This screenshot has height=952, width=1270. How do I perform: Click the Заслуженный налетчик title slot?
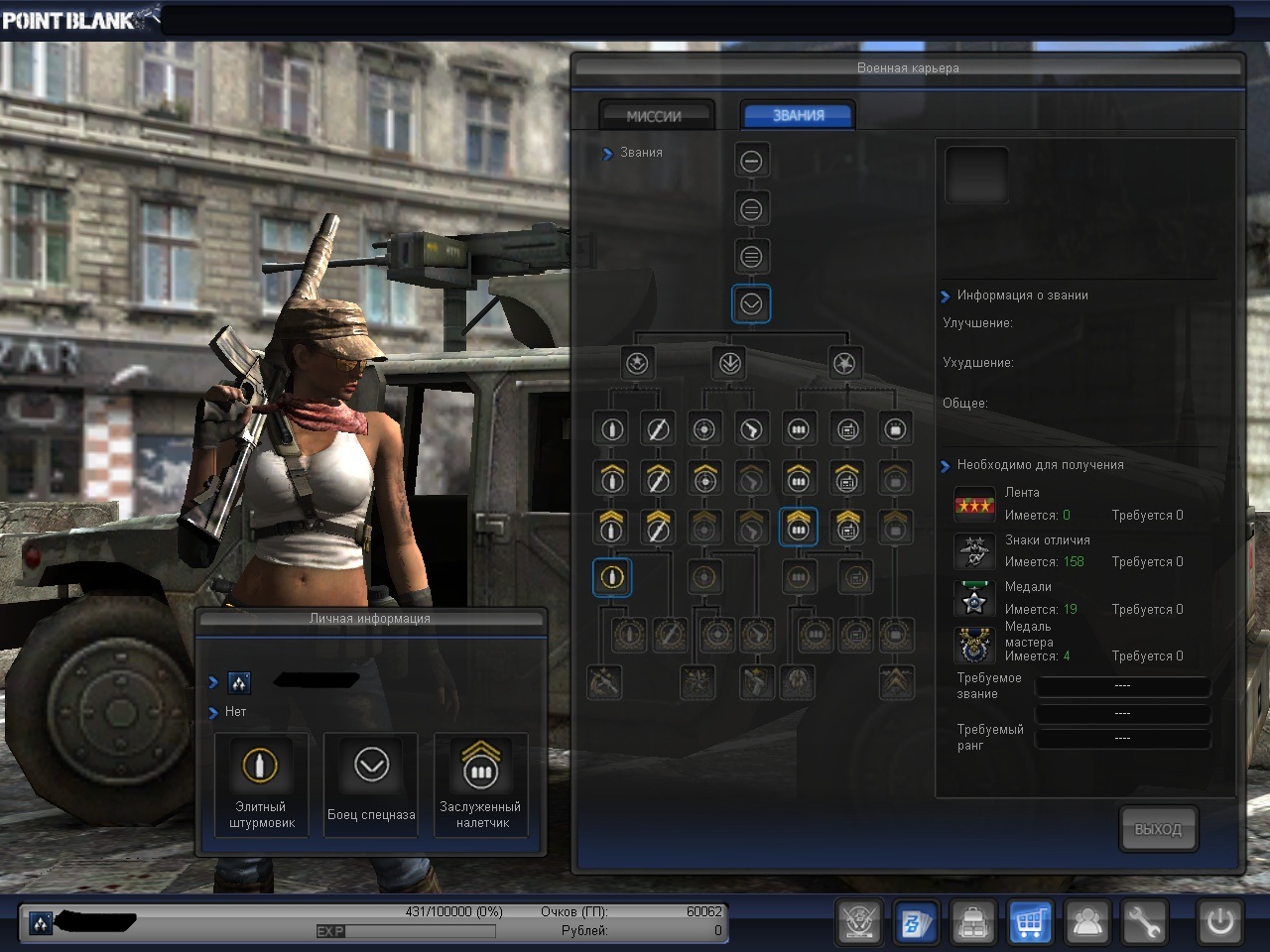(x=481, y=784)
